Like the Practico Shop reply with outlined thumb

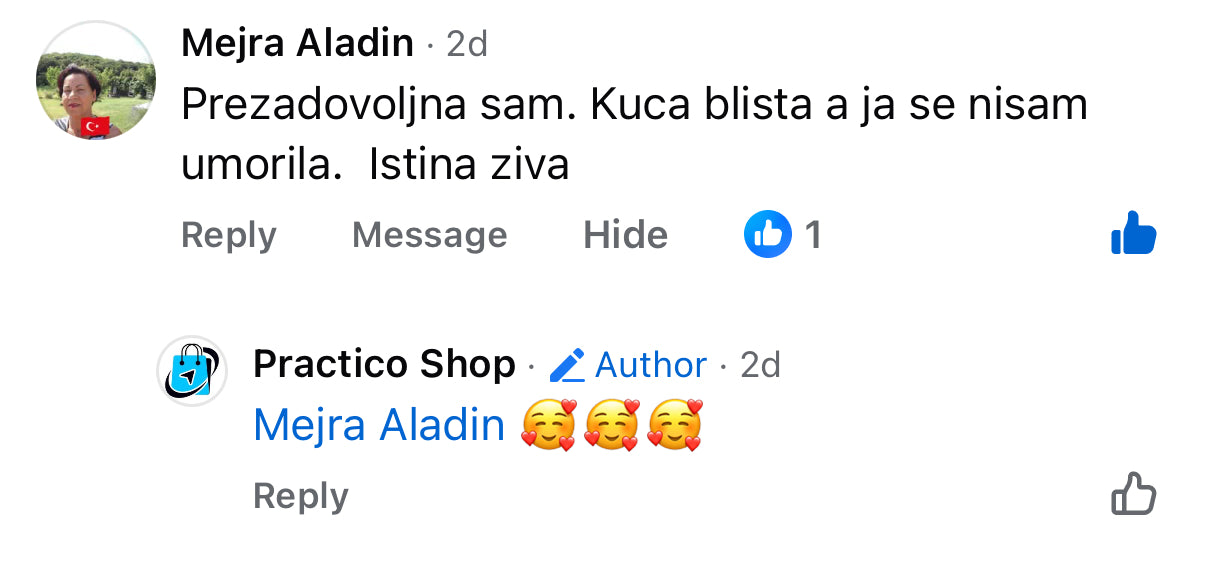(x=1133, y=493)
